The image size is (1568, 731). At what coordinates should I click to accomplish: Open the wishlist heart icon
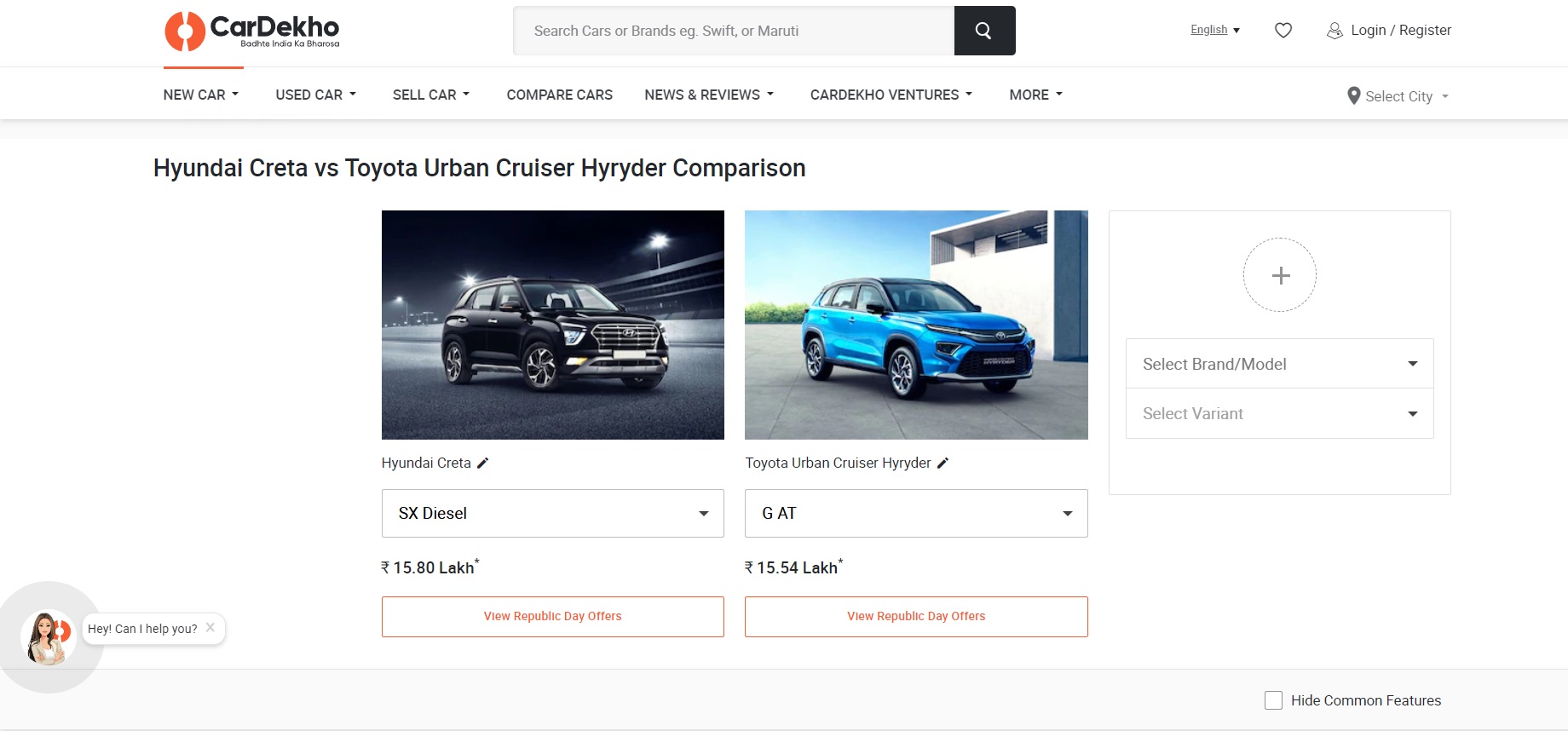[1283, 31]
